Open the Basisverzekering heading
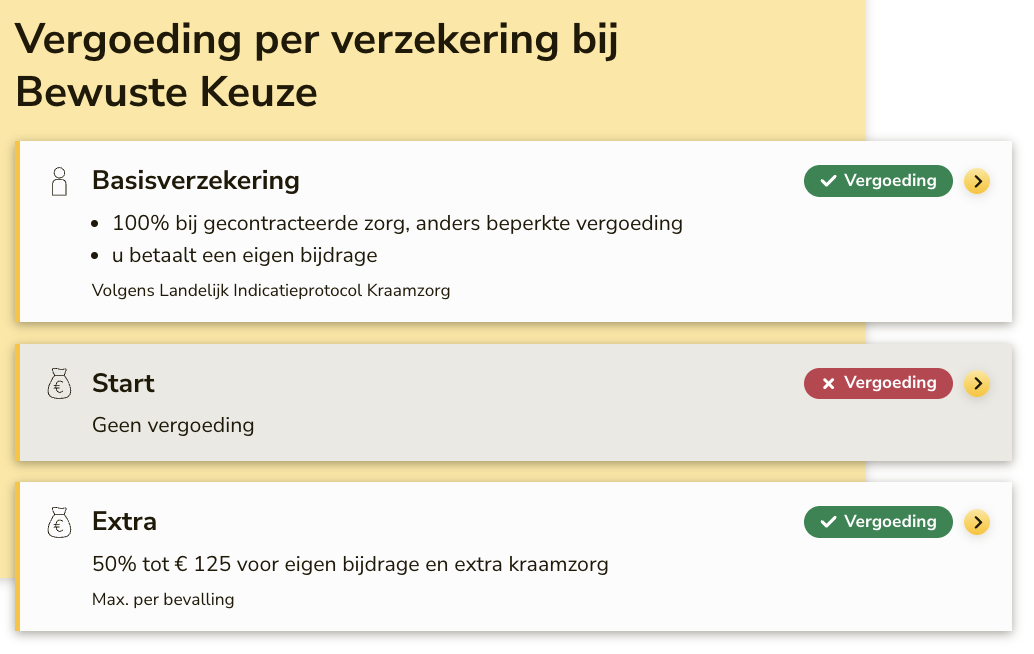 [196, 181]
